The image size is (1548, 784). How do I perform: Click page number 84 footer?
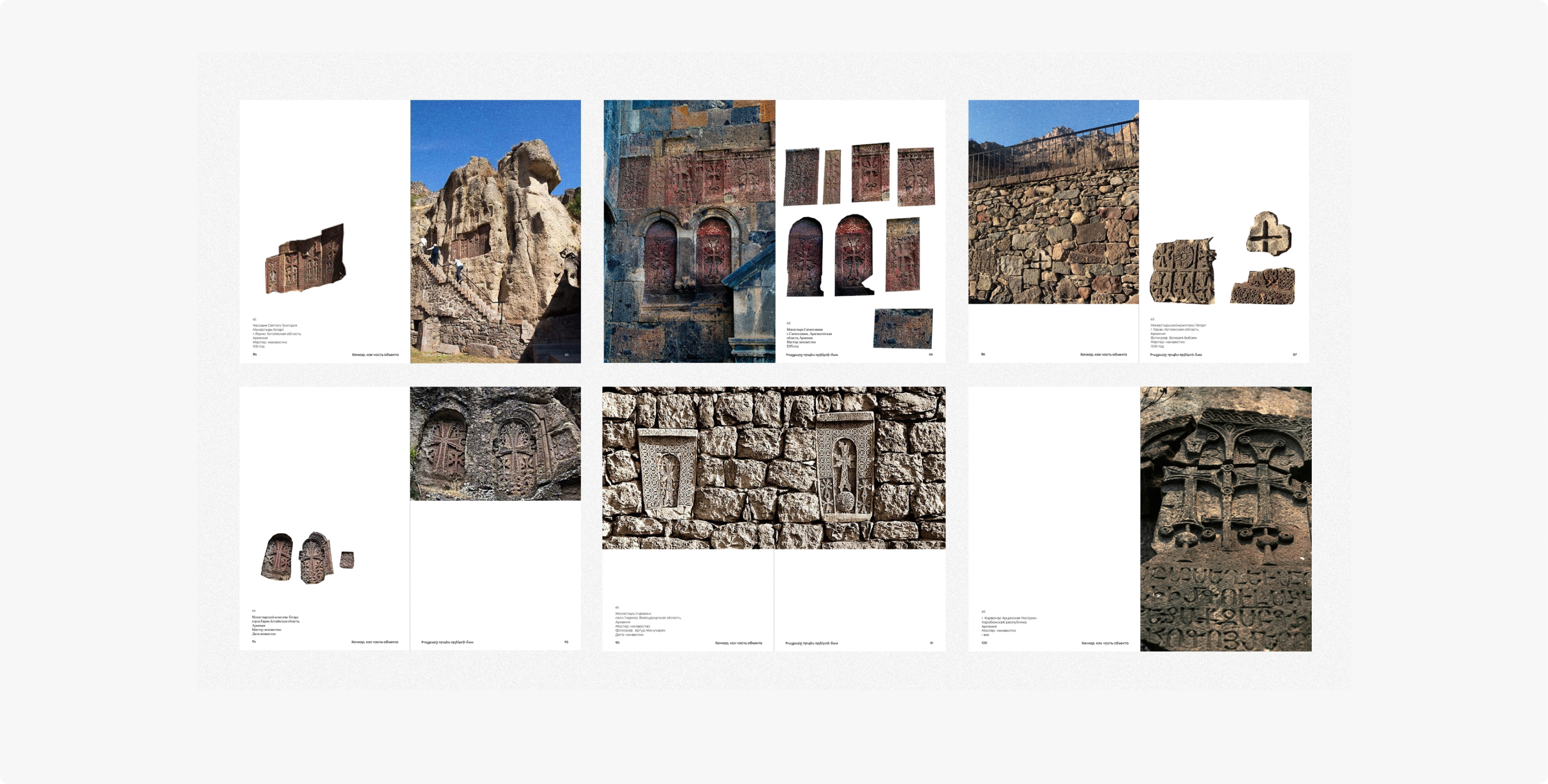coord(255,354)
